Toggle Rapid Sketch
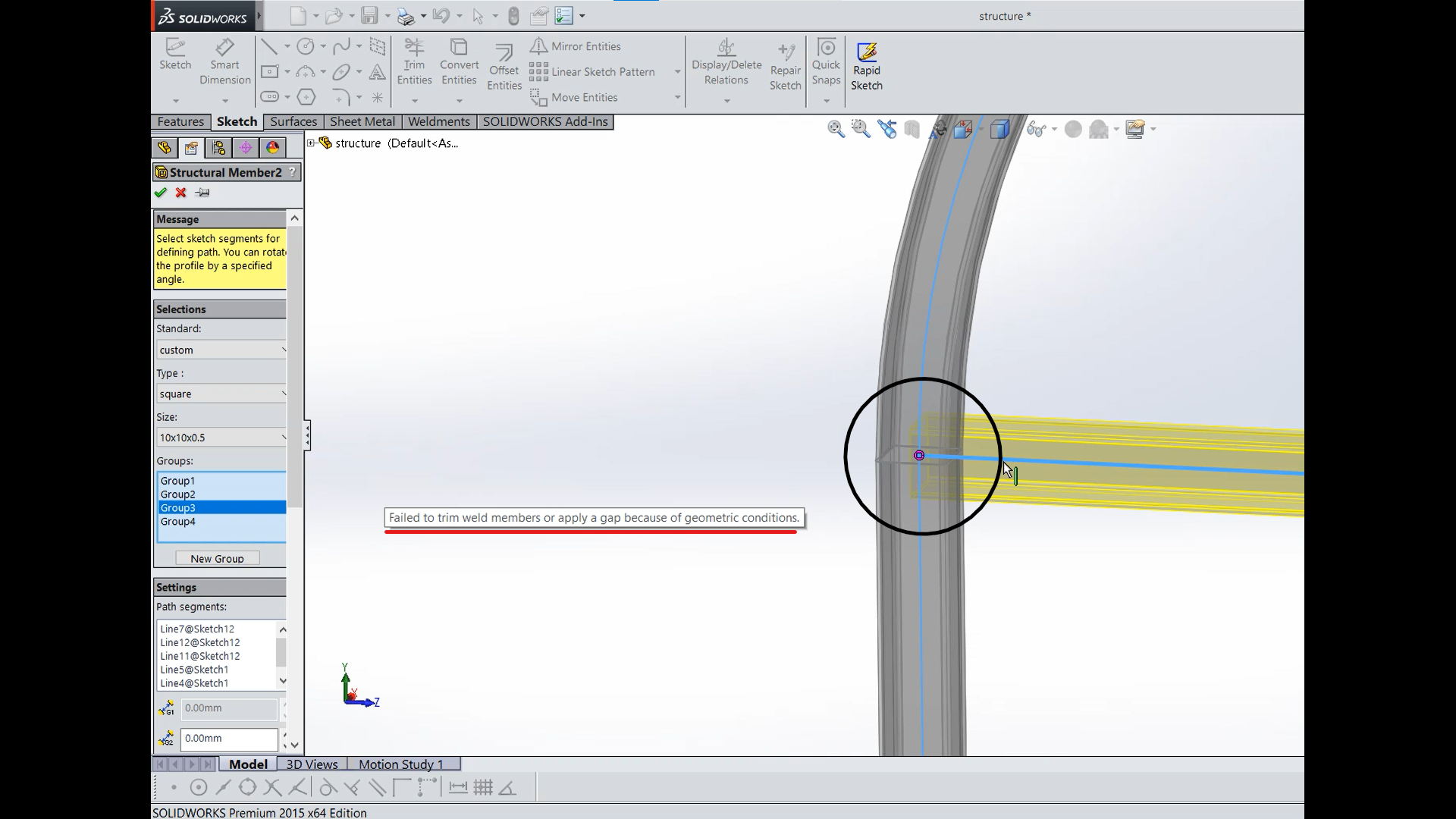The width and height of the screenshot is (1456, 819). pyautogui.click(x=867, y=67)
